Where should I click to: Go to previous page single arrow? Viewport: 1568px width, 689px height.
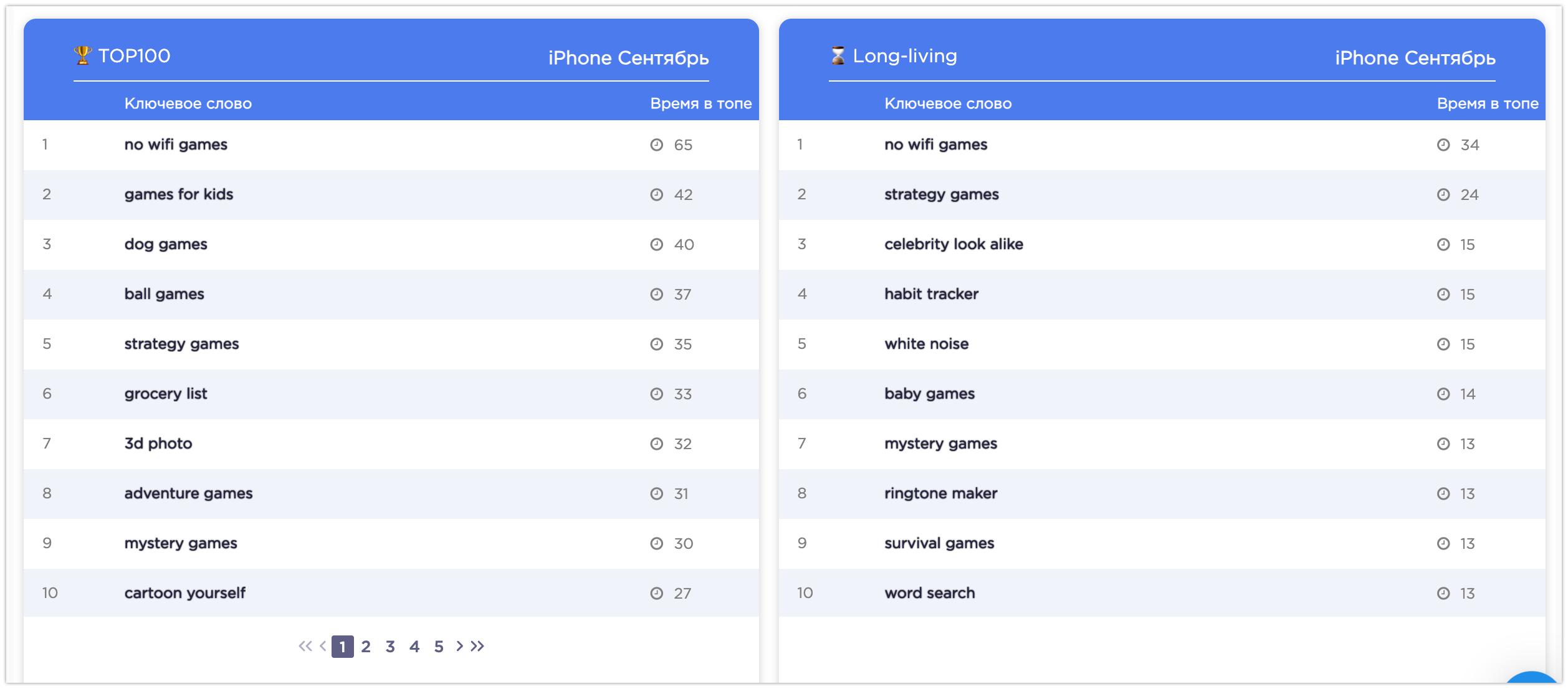[x=323, y=646]
